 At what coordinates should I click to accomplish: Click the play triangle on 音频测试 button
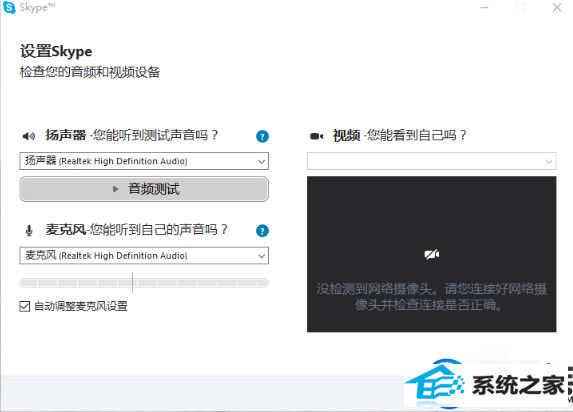pyautogui.click(x=115, y=189)
